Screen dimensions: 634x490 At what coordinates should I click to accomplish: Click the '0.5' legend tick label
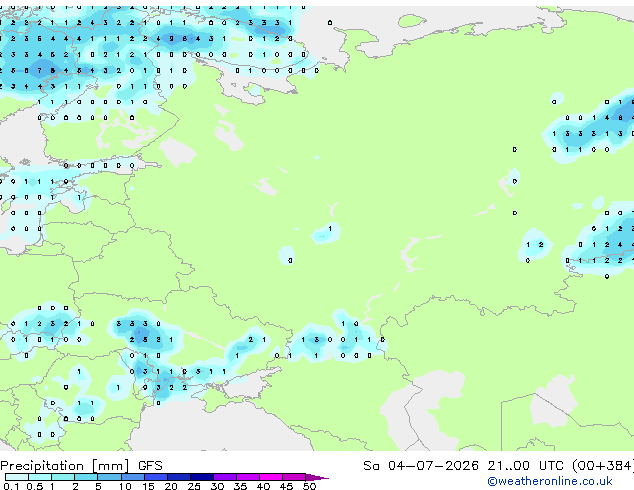[x=35, y=486]
